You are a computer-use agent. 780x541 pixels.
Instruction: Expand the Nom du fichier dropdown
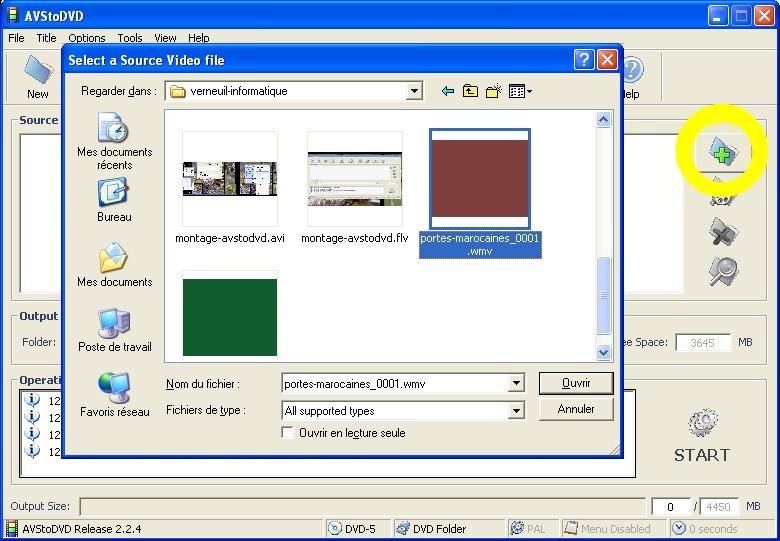[516, 383]
